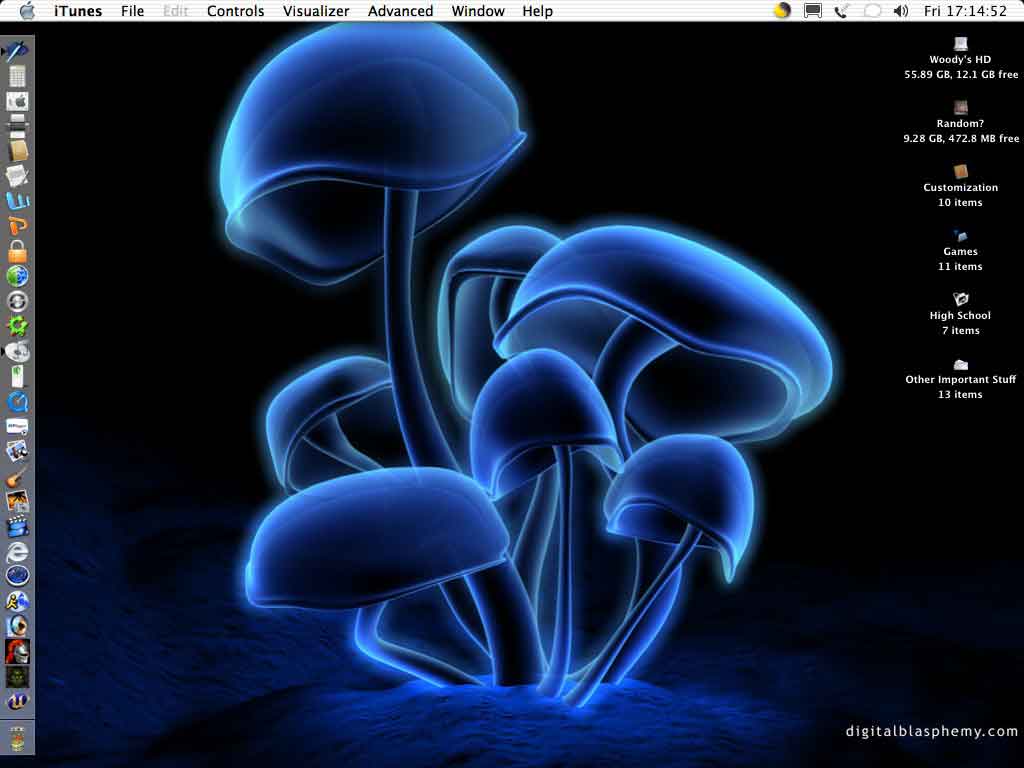
Task: Click the phone modem status icon
Action: pyautogui.click(x=842, y=10)
